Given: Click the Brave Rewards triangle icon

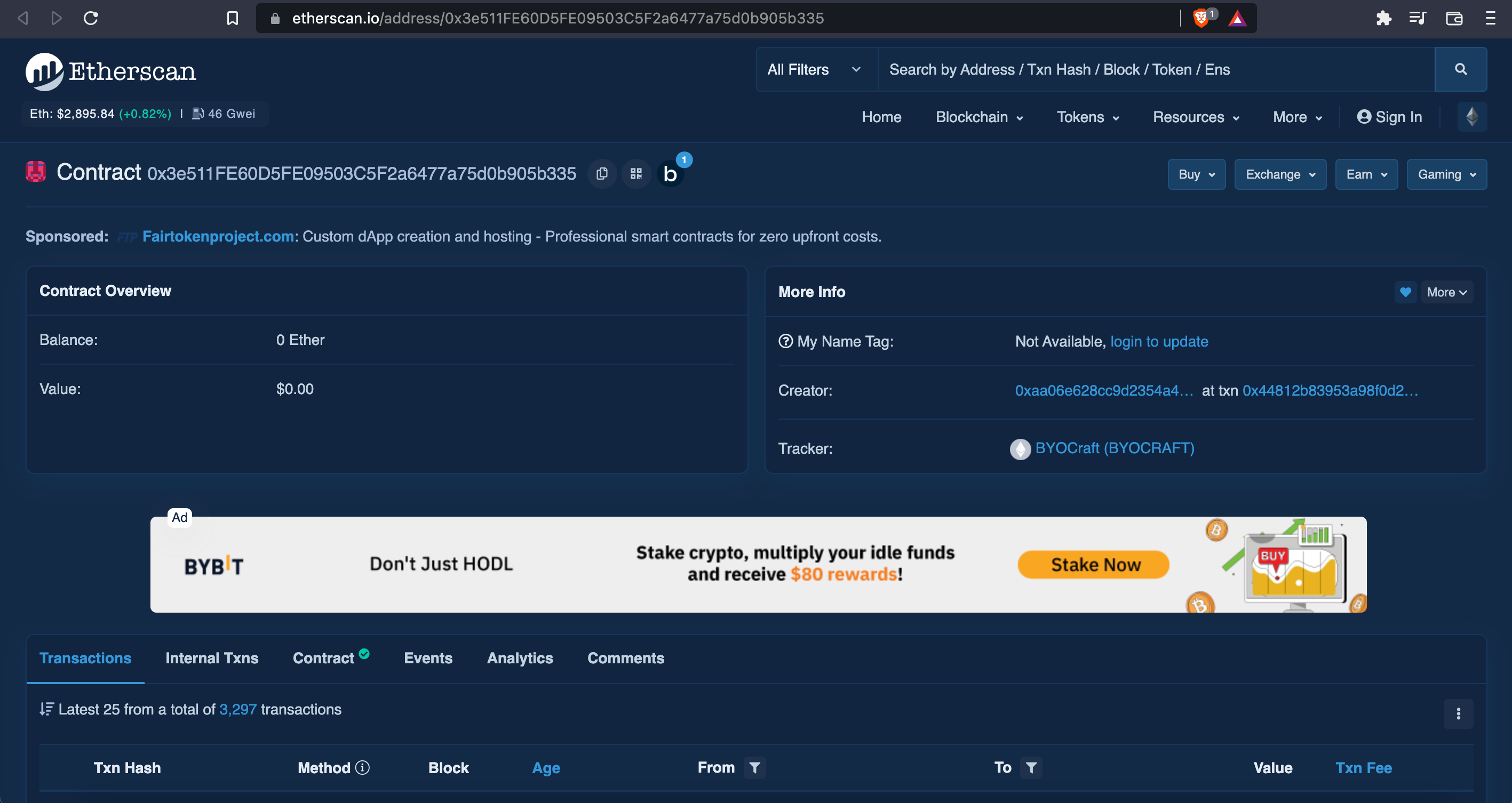Looking at the screenshot, I should pos(1237,18).
